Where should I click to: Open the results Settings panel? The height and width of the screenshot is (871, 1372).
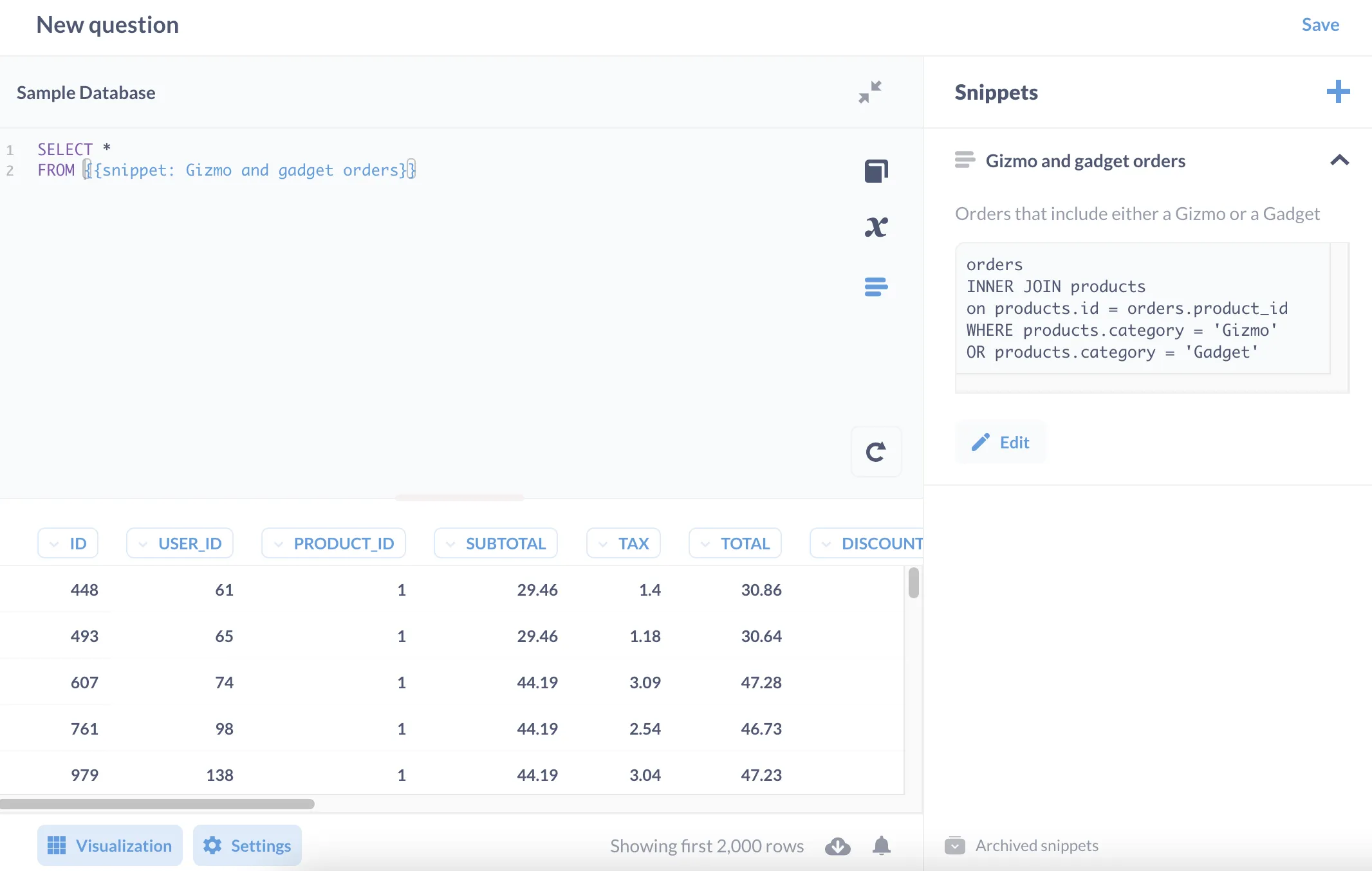pyautogui.click(x=247, y=845)
